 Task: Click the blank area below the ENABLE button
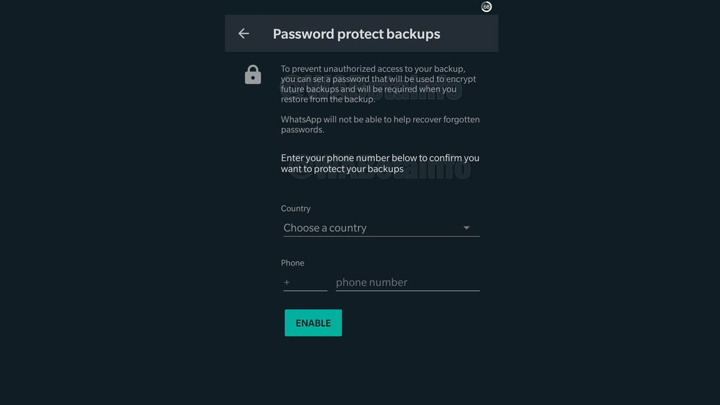pyautogui.click(x=360, y=370)
